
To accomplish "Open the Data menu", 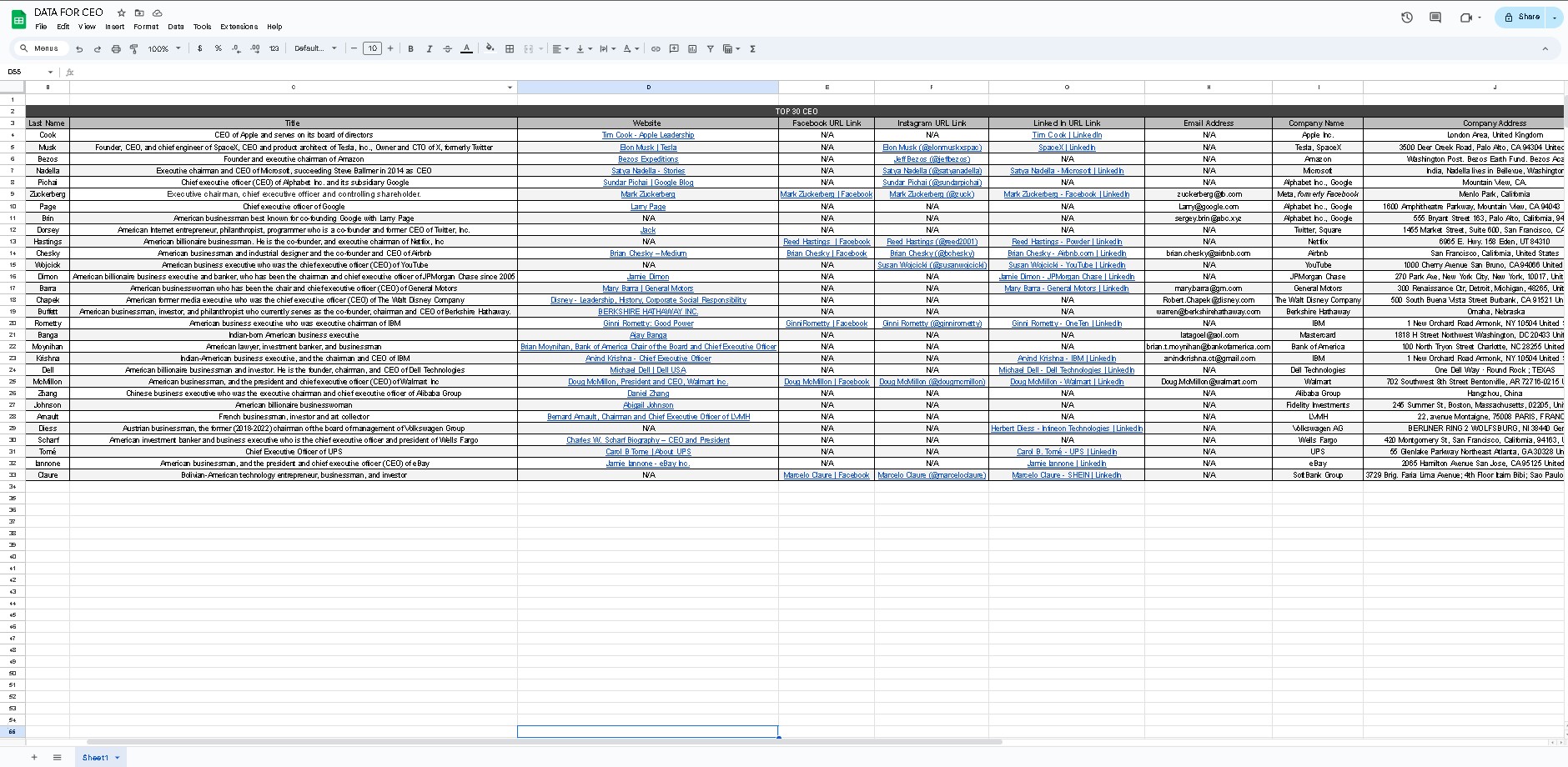I will point(176,27).
